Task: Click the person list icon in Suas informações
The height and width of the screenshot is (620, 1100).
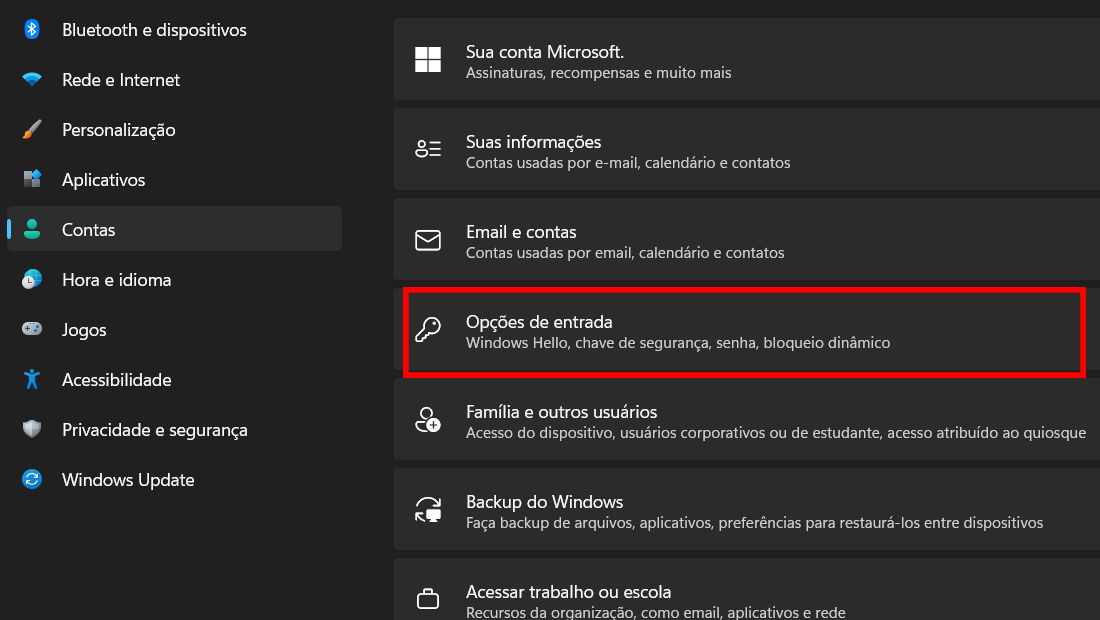Action: pyautogui.click(x=428, y=149)
